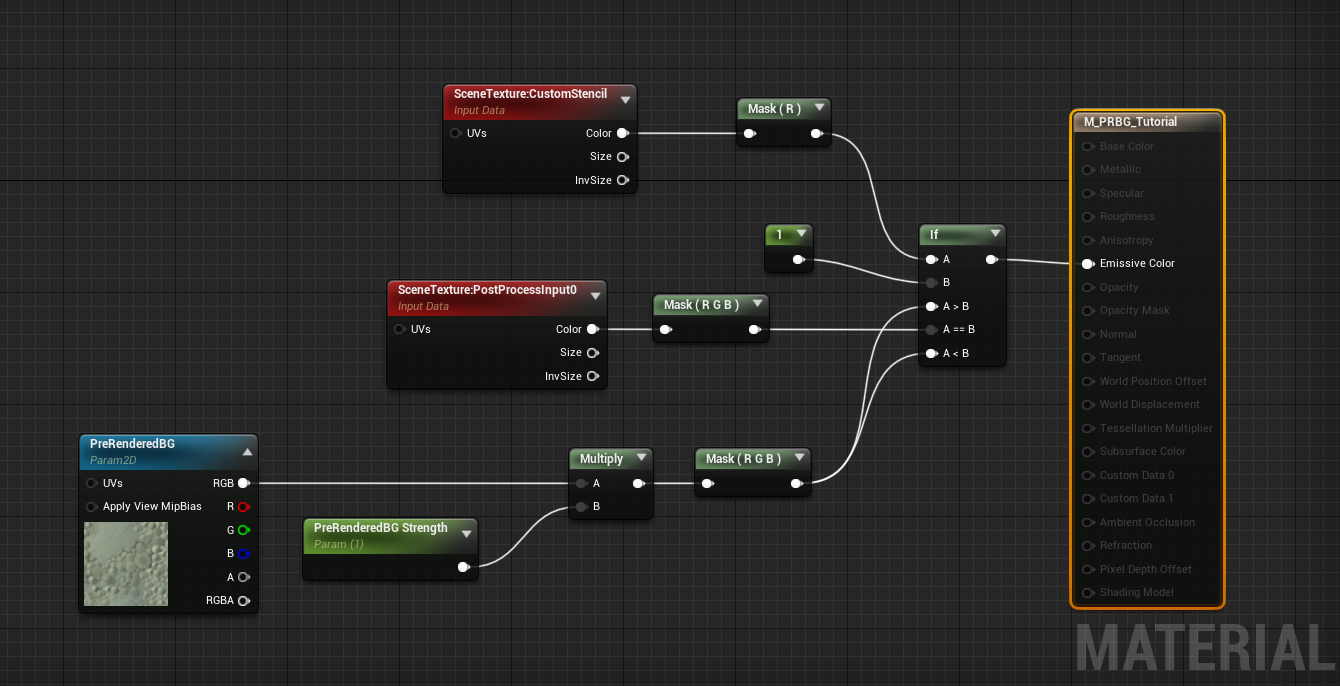The height and width of the screenshot is (686, 1340).
Task: Click the Opacity input pin on the material node
Action: click(x=1087, y=287)
